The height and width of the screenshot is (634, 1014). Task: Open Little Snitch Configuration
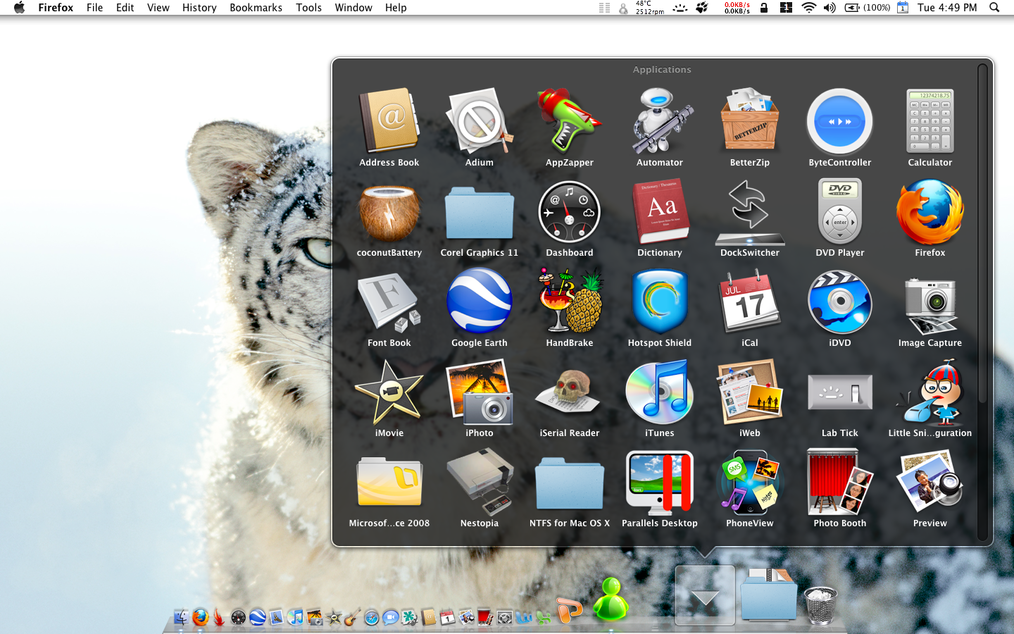pyautogui.click(x=930, y=392)
